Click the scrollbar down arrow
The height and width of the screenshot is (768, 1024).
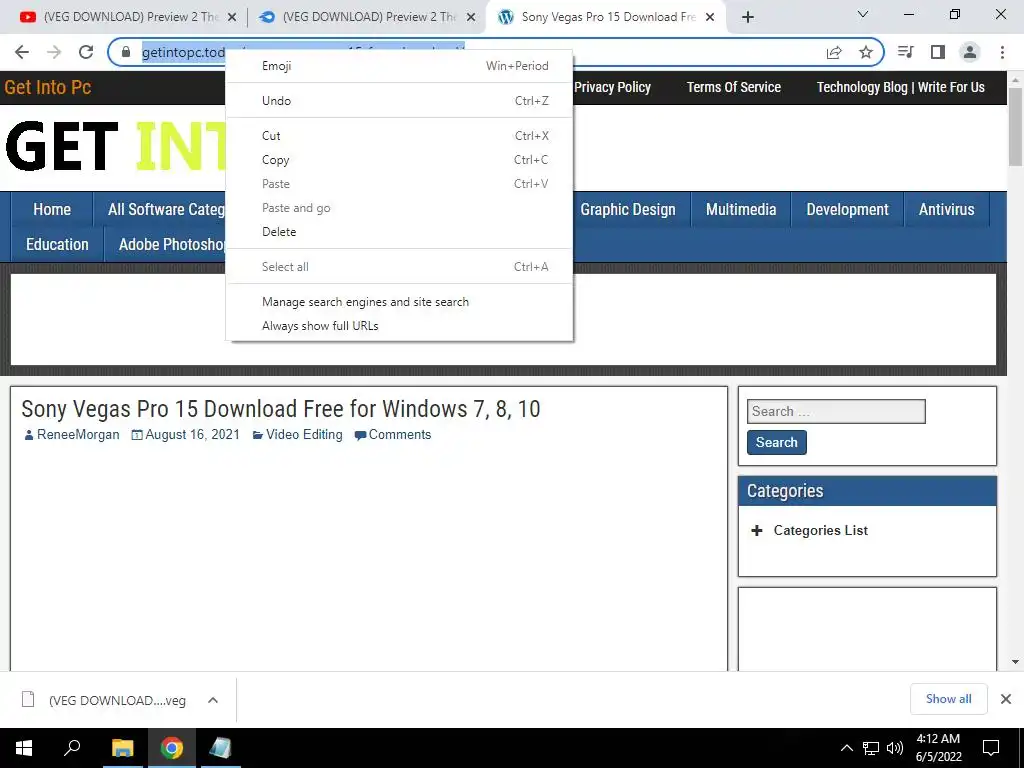click(x=1015, y=662)
